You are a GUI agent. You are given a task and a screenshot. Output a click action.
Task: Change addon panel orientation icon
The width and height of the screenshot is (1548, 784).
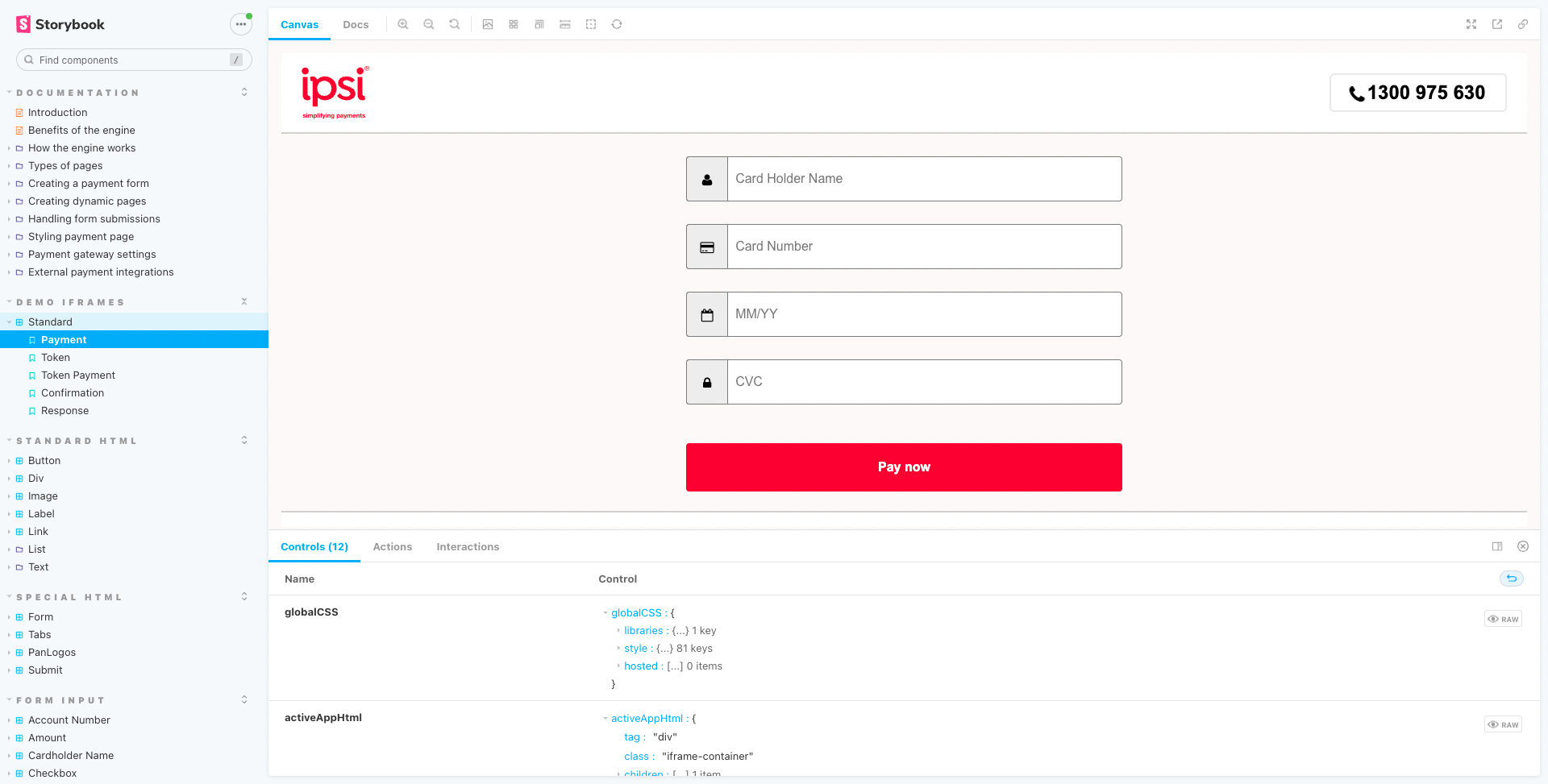tap(1497, 546)
